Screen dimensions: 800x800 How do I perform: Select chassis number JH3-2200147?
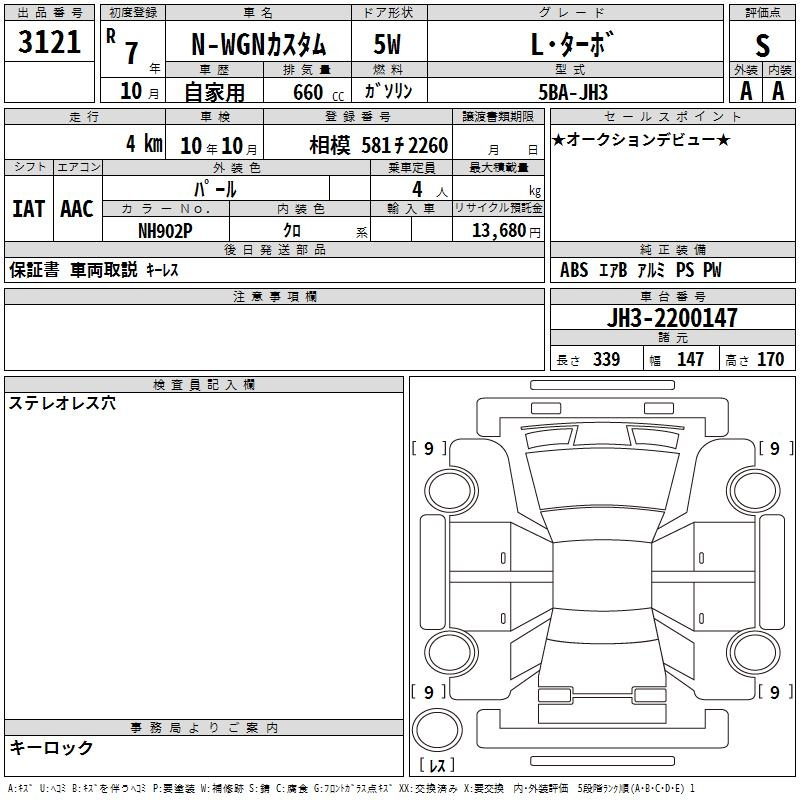[x=672, y=319]
